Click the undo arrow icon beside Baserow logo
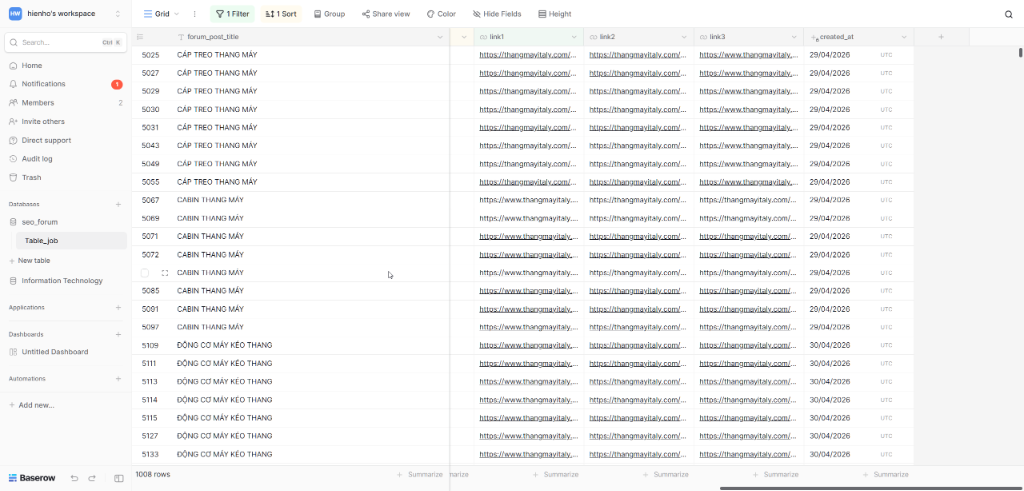Viewport: 1024px width, 491px height. tap(74, 478)
